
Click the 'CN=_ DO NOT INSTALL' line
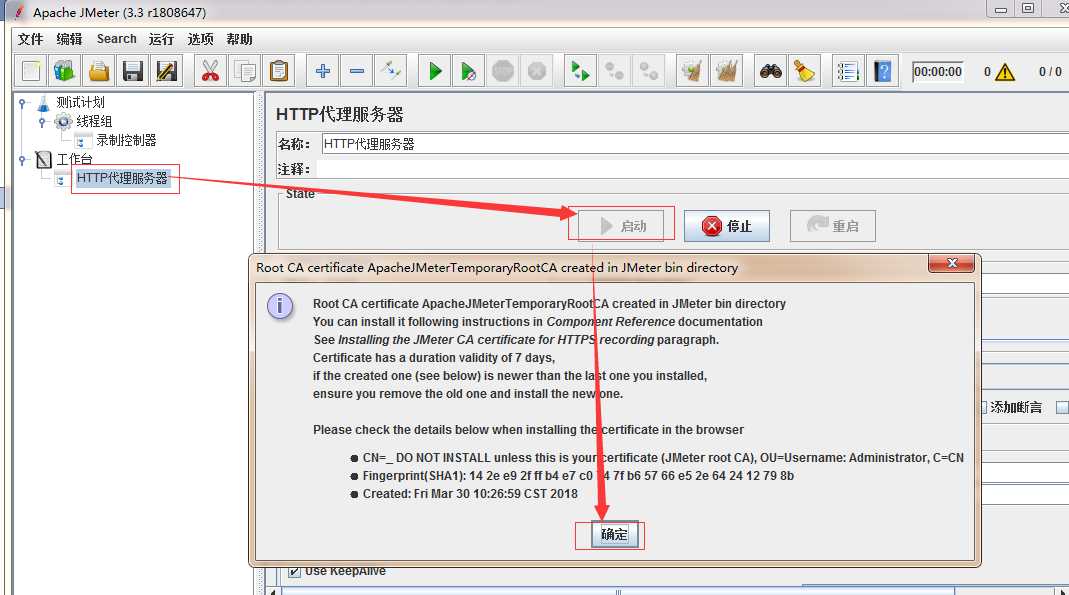(663, 458)
